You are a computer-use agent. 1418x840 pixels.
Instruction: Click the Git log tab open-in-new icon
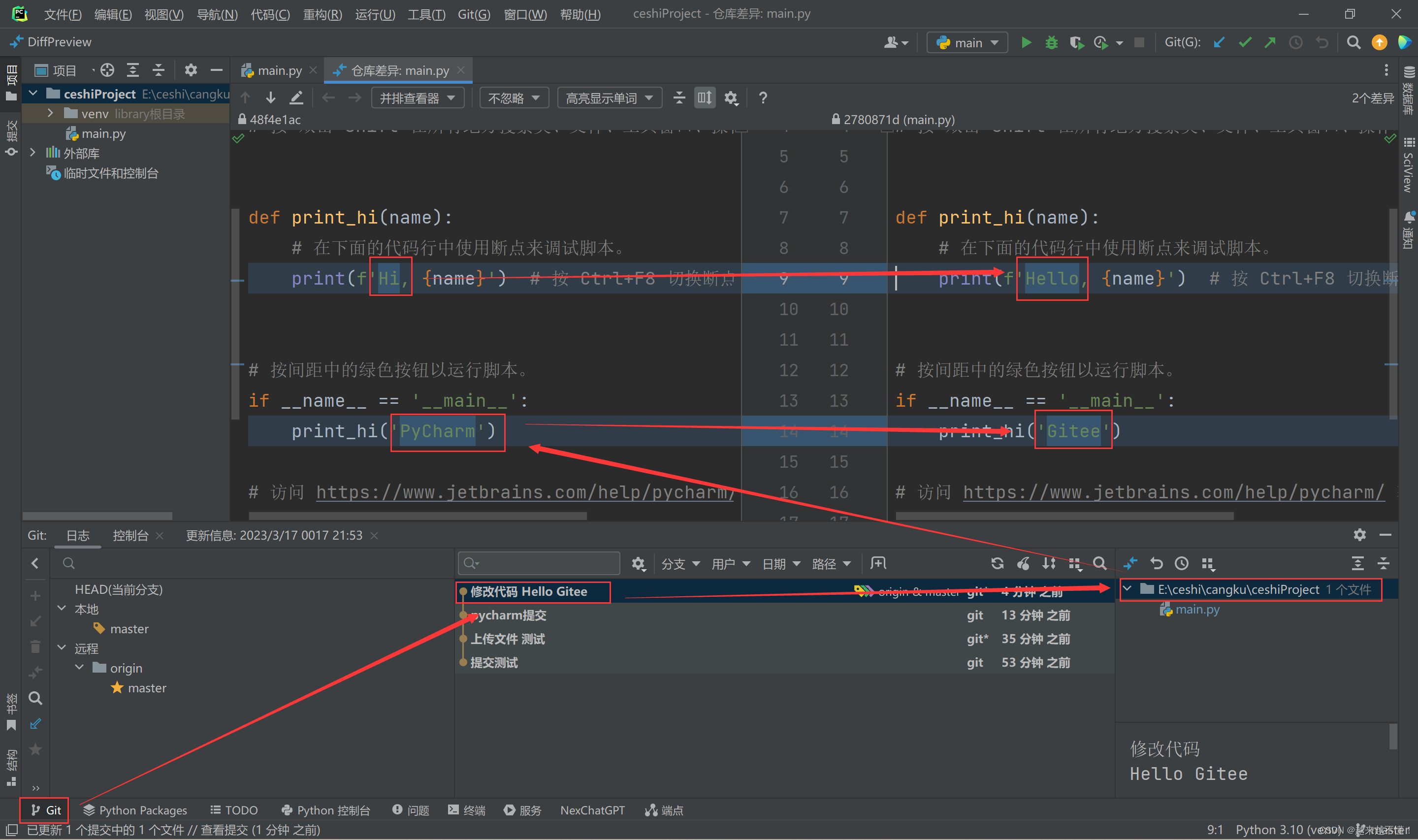878,563
